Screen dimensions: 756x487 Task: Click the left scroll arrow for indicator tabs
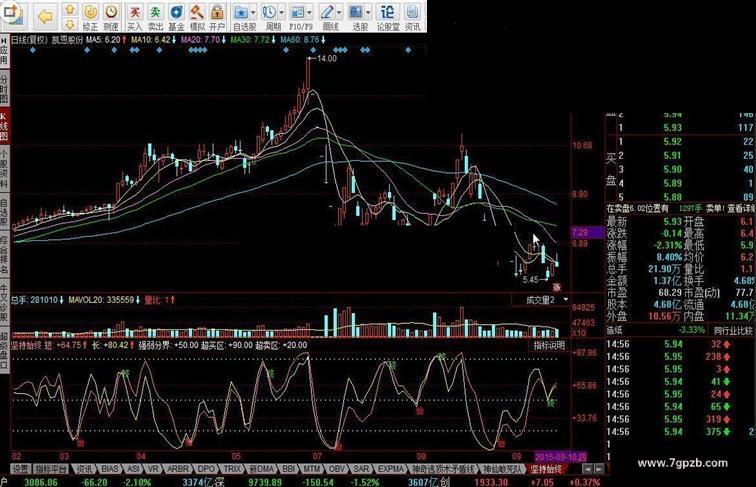pos(588,469)
